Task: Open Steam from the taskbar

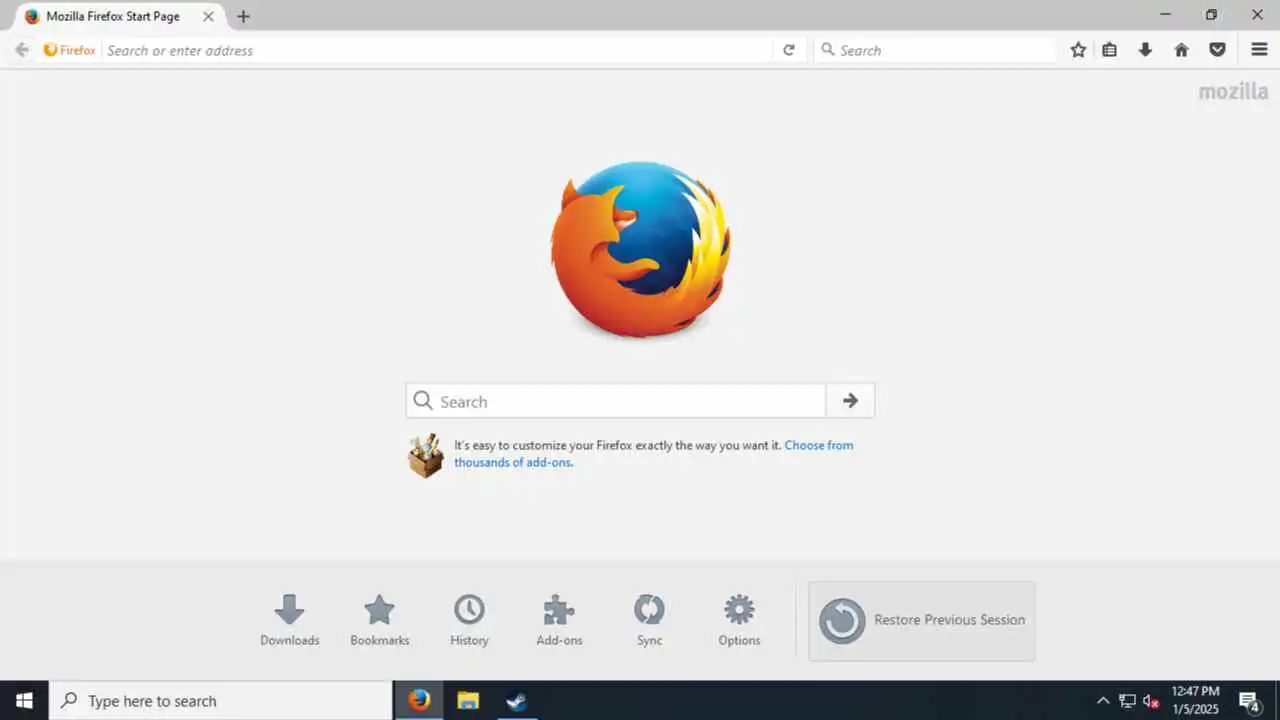Action: pos(516,700)
